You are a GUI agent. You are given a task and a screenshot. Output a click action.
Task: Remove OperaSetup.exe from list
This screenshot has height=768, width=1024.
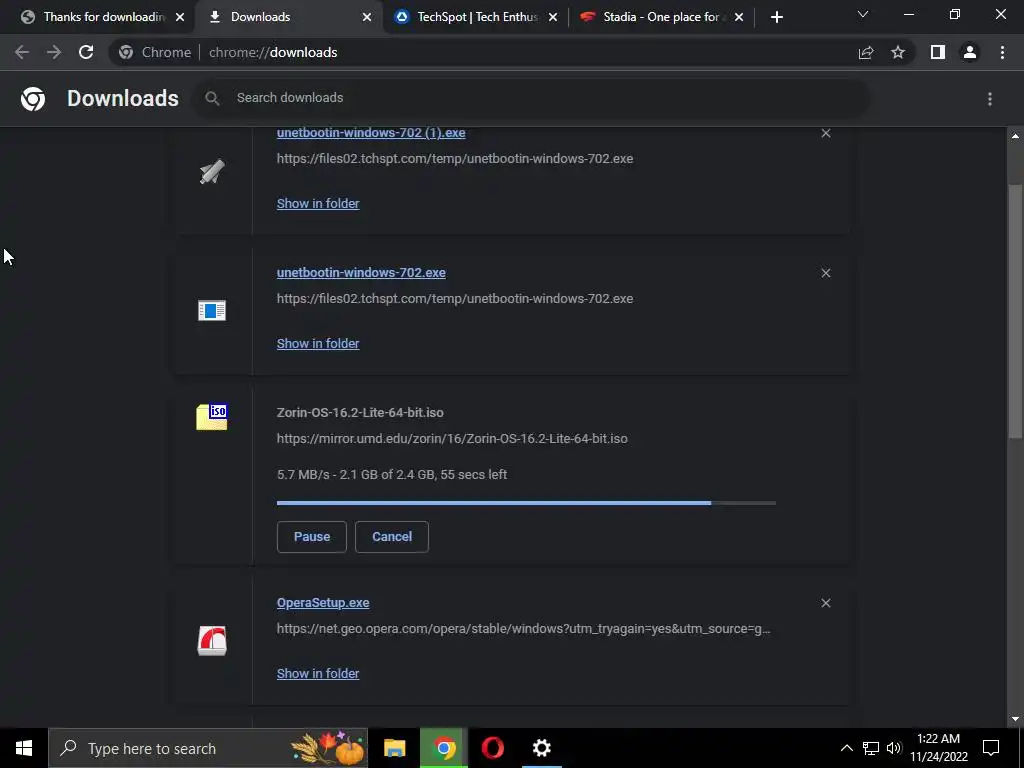(825, 603)
